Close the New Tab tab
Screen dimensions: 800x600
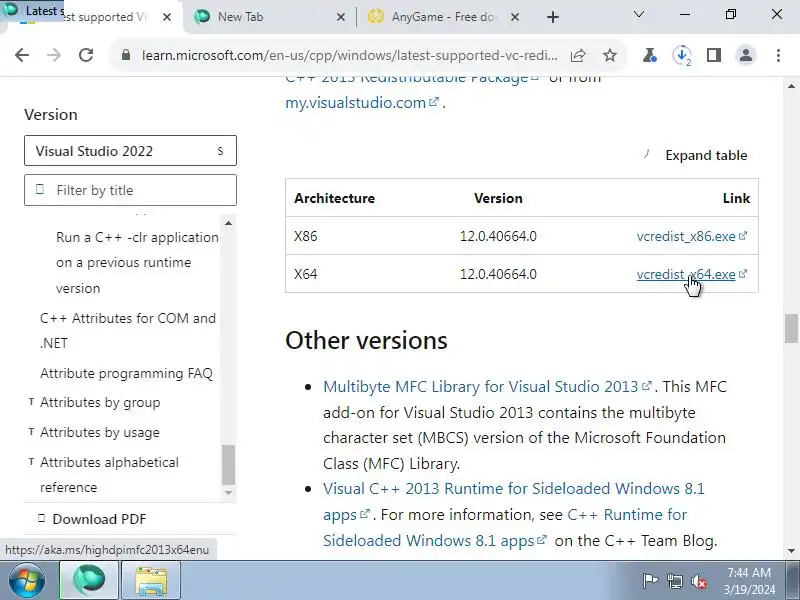coord(341,17)
